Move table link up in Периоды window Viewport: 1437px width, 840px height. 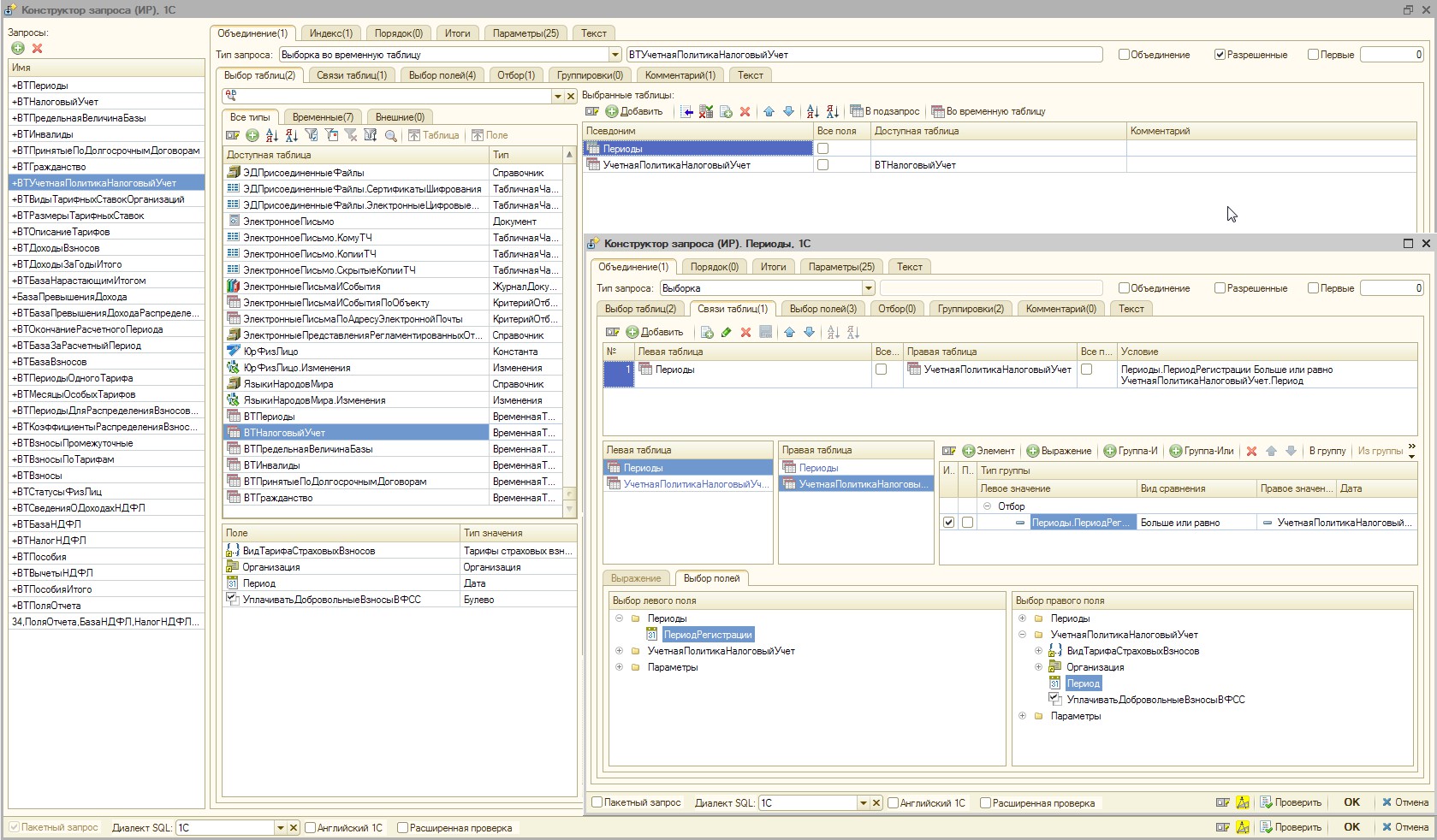click(789, 332)
